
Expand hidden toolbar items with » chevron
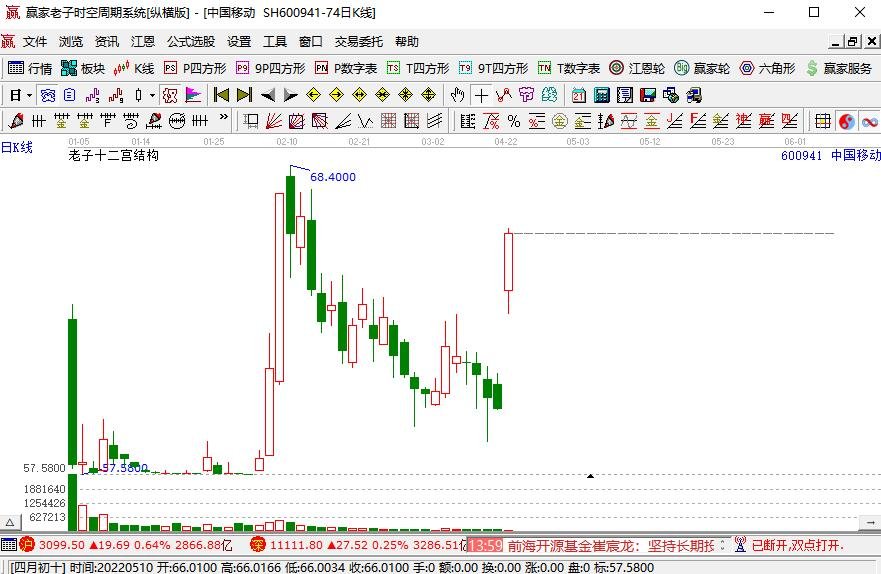pyautogui.click(x=224, y=117)
